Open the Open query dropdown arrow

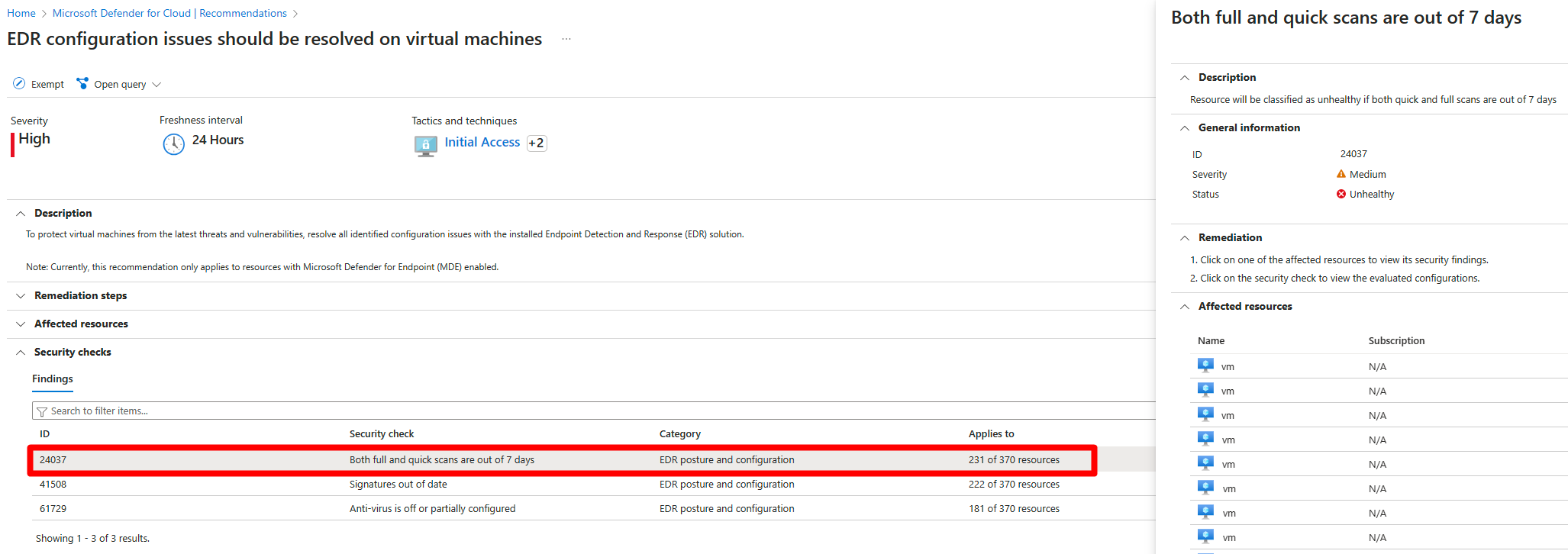click(156, 85)
